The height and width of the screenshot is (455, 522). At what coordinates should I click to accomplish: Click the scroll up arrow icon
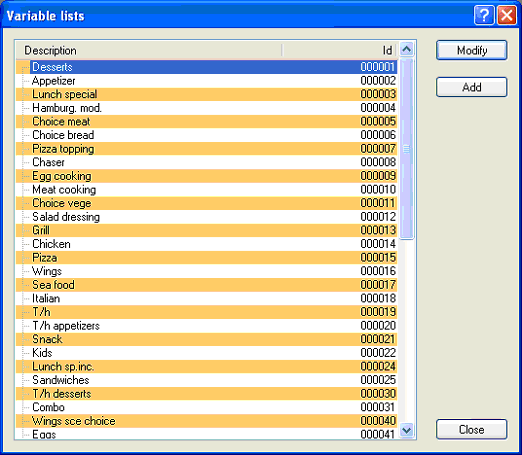coord(406,50)
